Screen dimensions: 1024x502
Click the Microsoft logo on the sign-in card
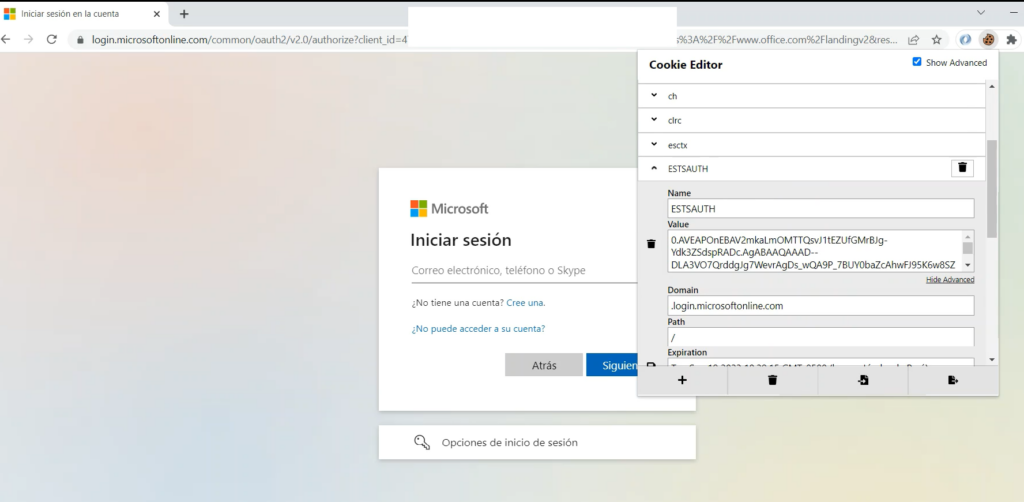(449, 209)
